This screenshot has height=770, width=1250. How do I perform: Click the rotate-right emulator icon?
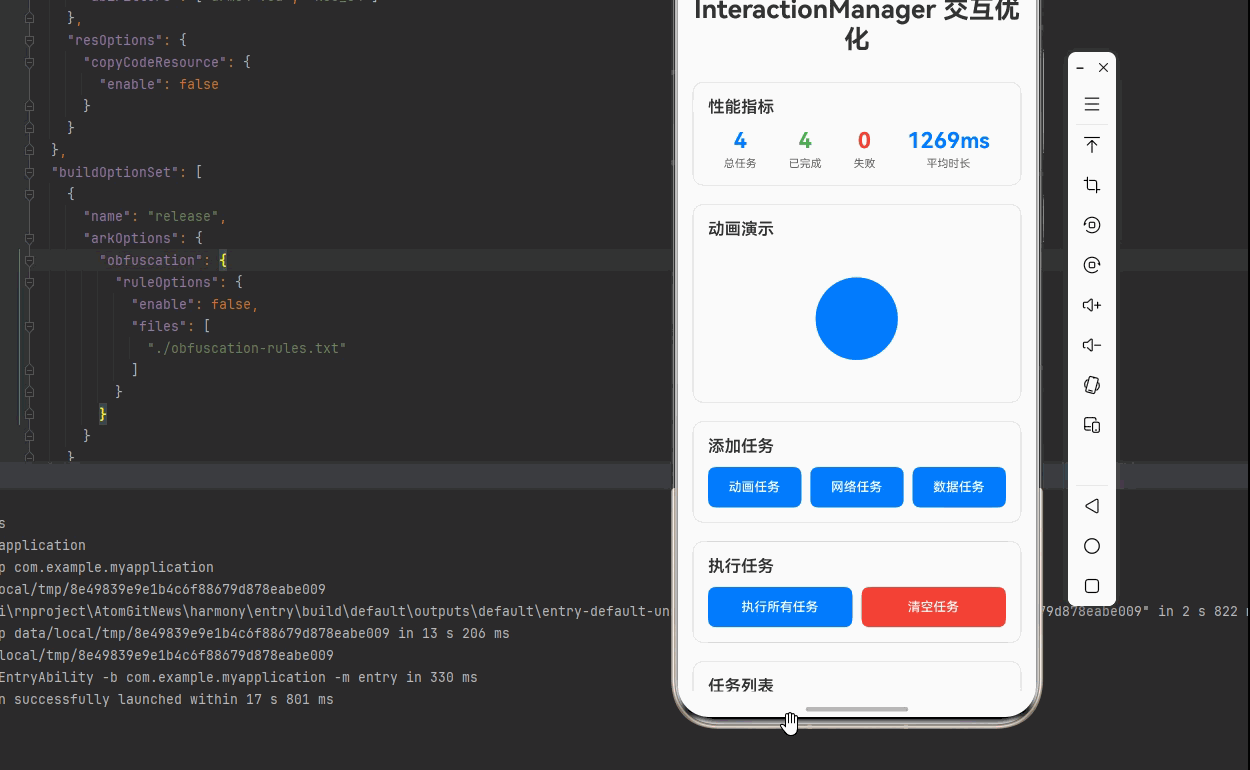(x=1091, y=265)
